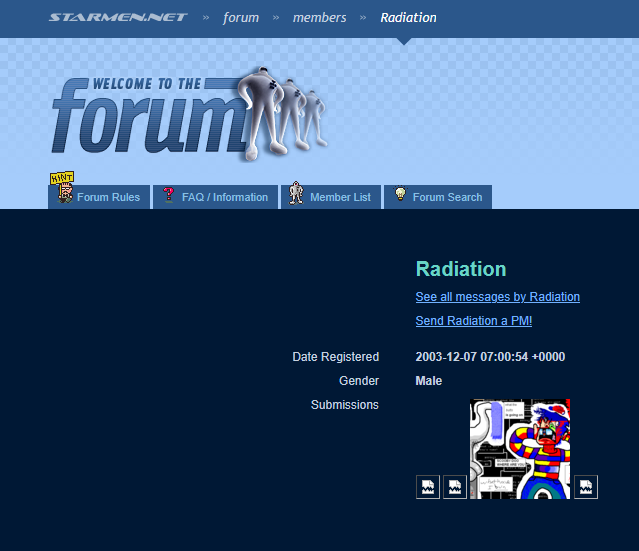The width and height of the screenshot is (639, 551).
Task: Click the robot icon beside Member List
Action: click(x=296, y=195)
